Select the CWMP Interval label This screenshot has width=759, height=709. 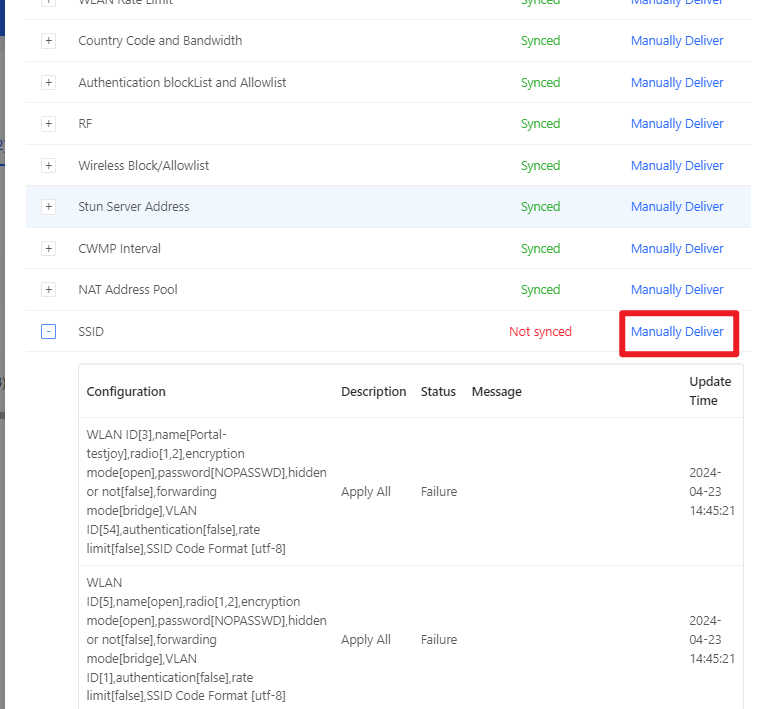click(120, 249)
